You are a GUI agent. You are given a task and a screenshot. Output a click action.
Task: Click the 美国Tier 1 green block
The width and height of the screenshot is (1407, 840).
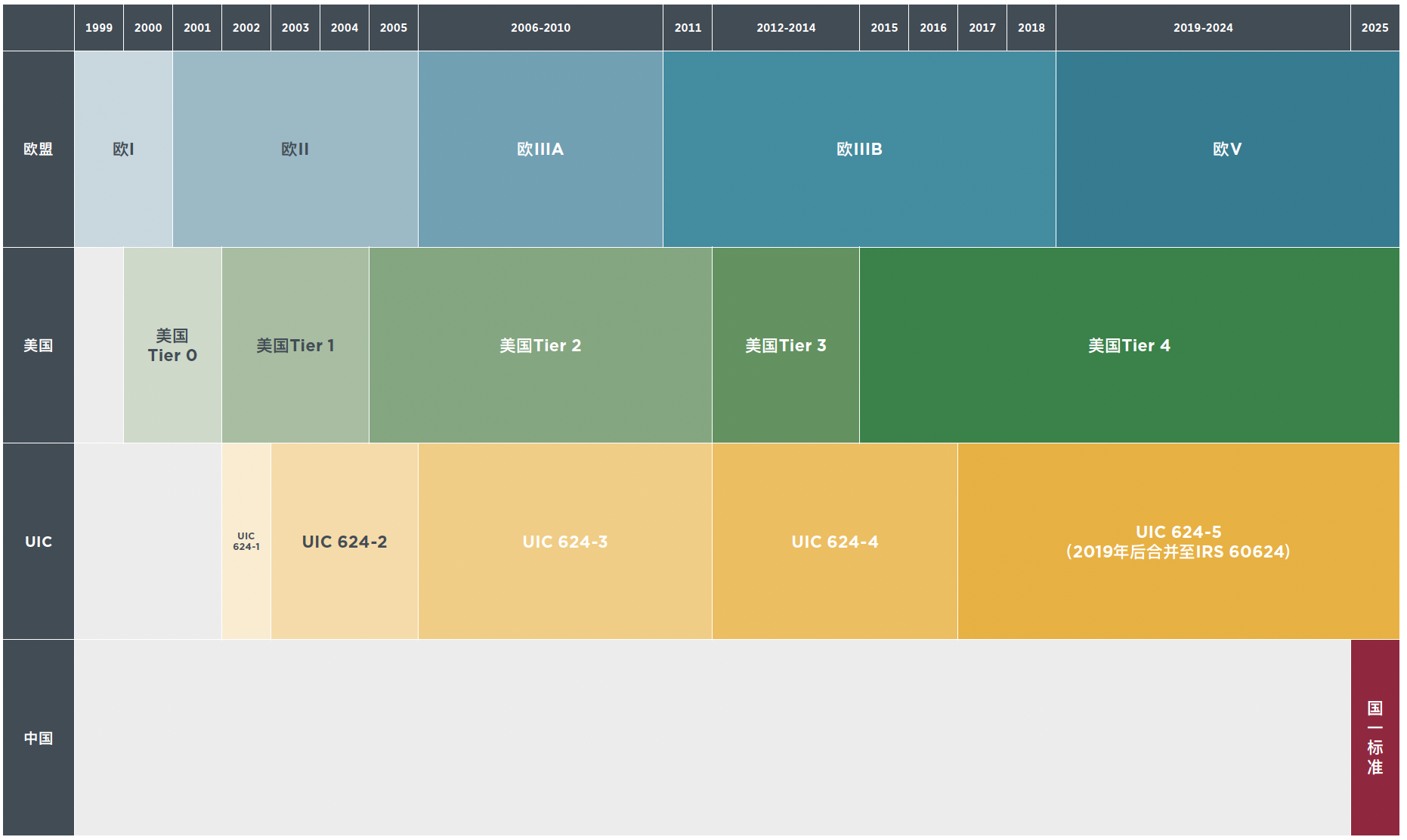295,345
